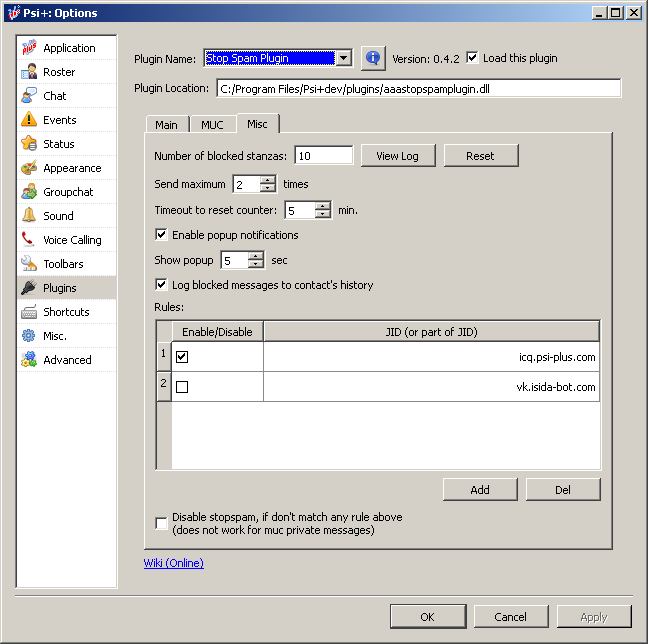The height and width of the screenshot is (644, 648).
Task: Click the plugin info icon button
Action: (373, 58)
